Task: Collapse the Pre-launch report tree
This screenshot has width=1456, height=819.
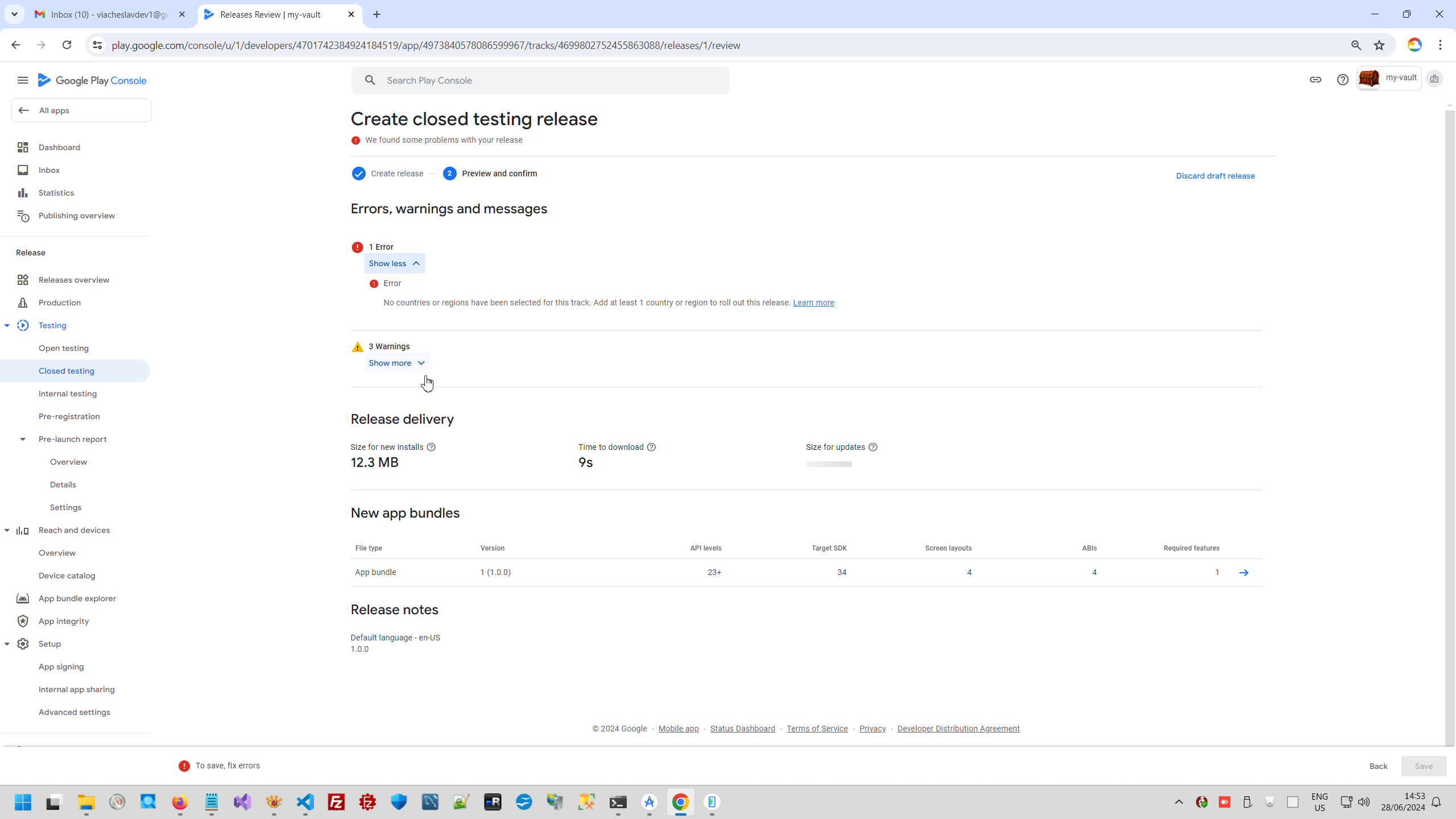Action: 23,439
